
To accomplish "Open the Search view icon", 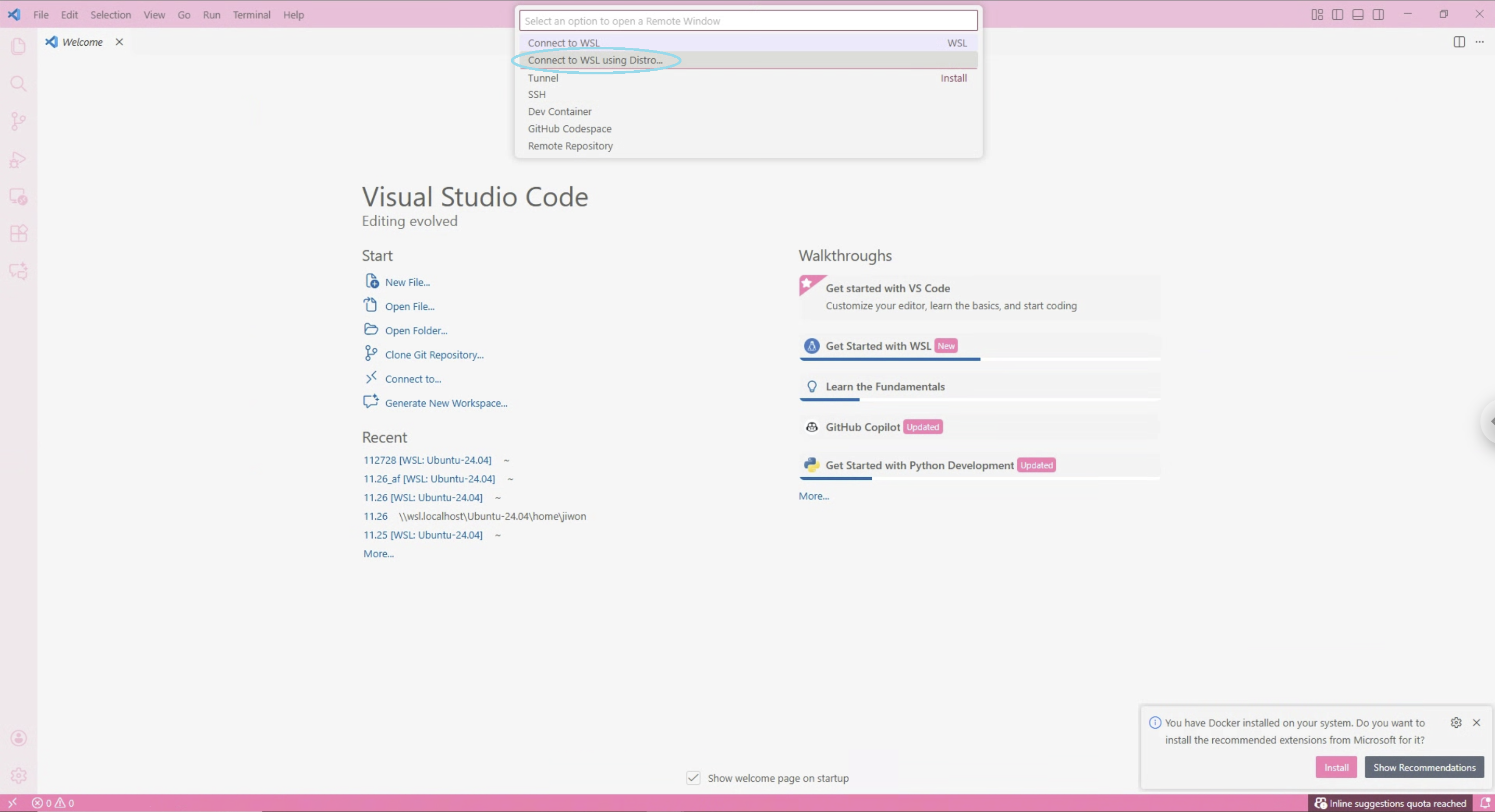I will [x=18, y=84].
